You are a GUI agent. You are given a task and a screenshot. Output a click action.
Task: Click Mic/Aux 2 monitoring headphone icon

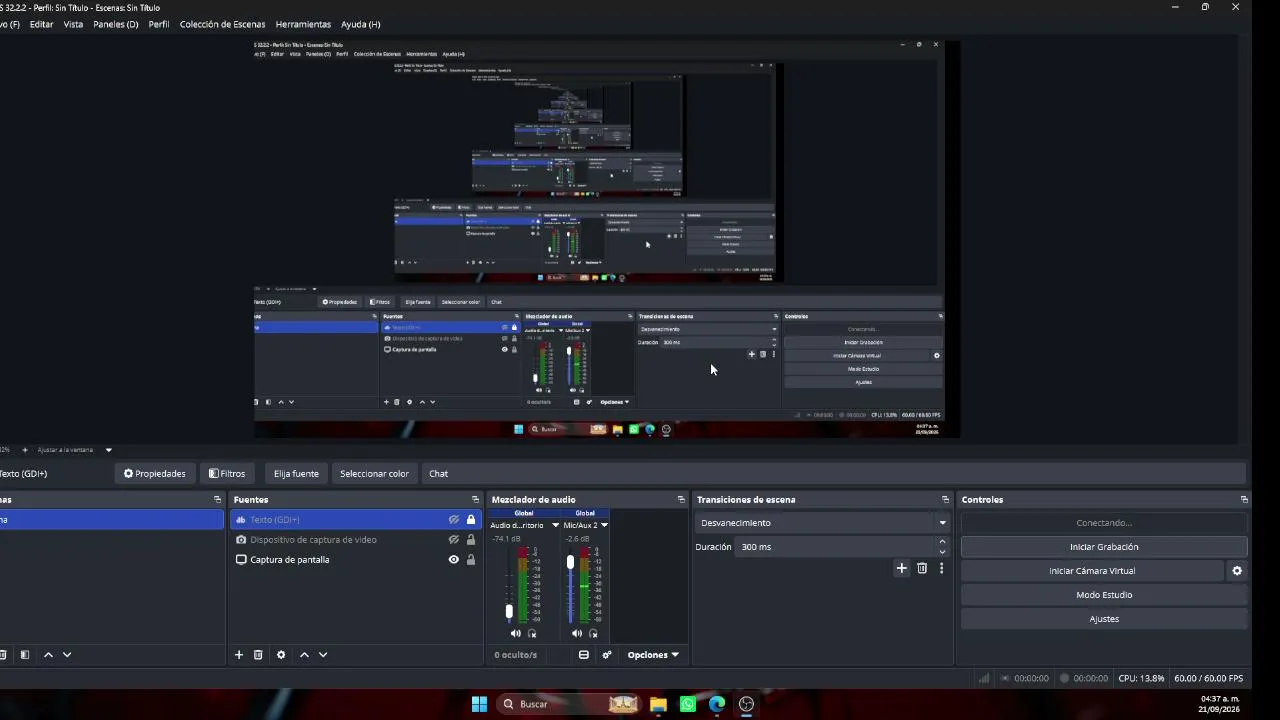pos(593,633)
